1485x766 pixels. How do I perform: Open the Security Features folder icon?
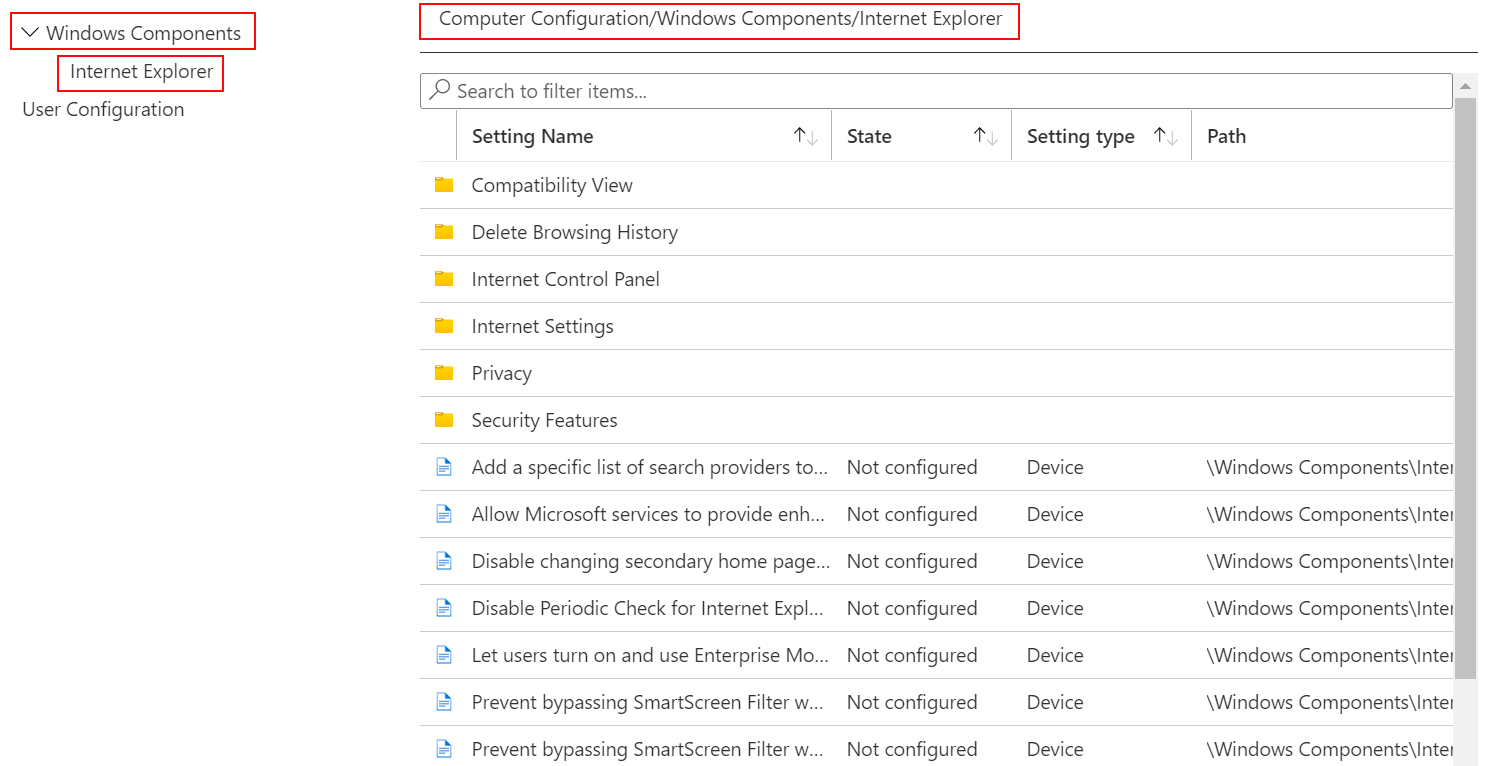[x=444, y=420]
